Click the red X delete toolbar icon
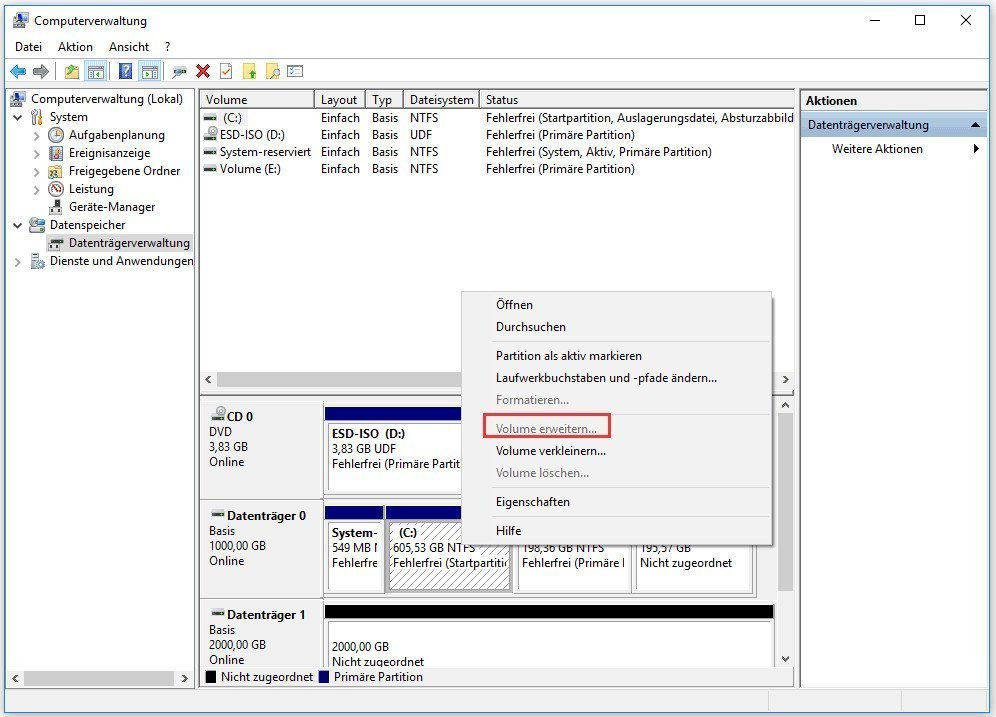996x717 pixels. click(203, 71)
